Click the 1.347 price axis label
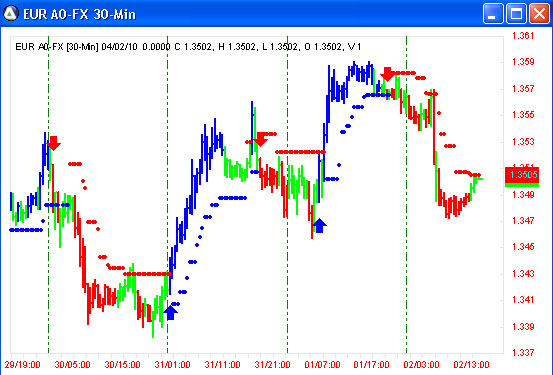The width and height of the screenshot is (553, 375). pyautogui.click(x=523, y=220)
